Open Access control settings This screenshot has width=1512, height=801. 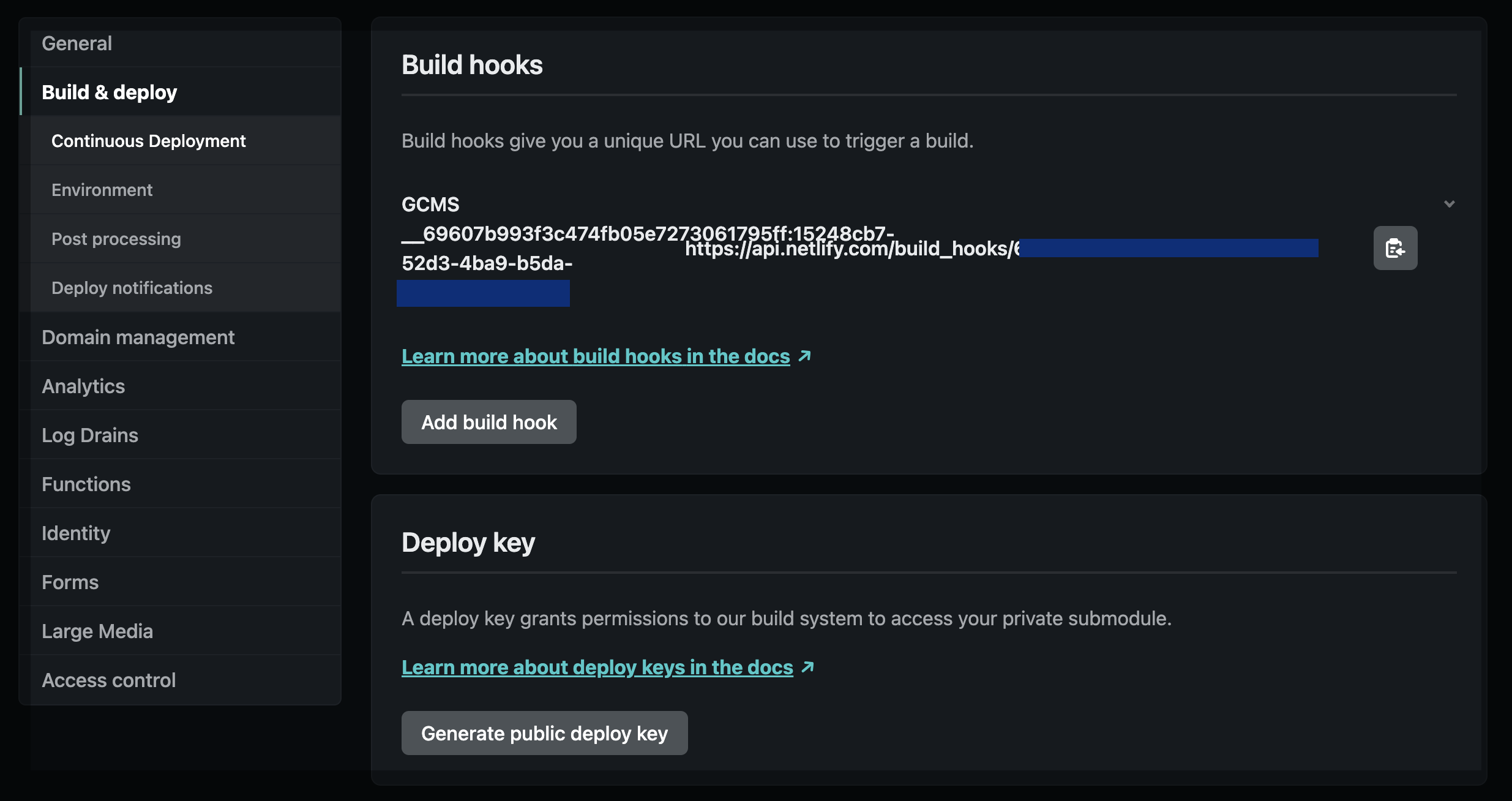coord(109,680)
